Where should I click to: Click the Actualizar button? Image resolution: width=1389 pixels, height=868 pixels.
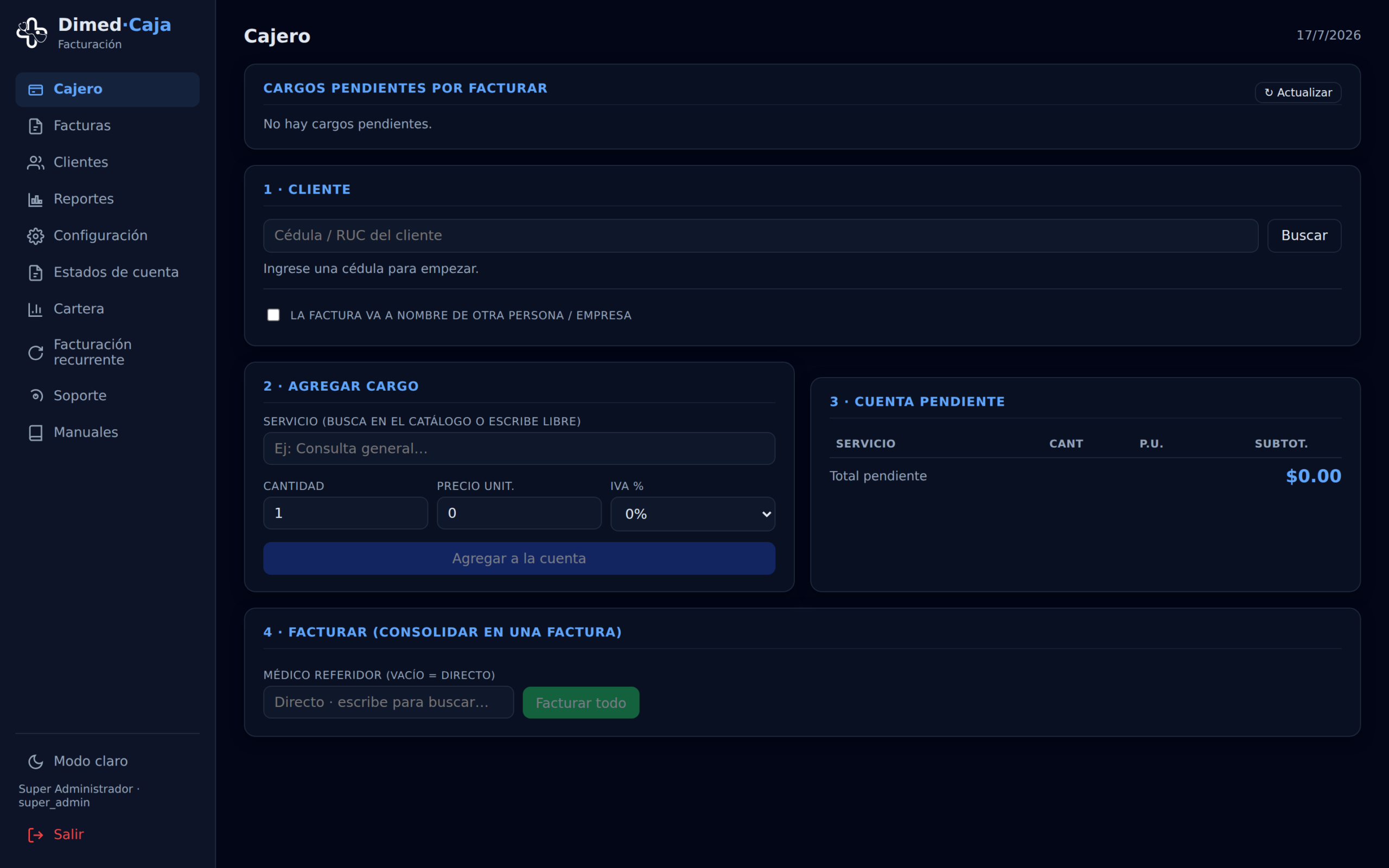pyautogui.click(x=1298, y=92)
